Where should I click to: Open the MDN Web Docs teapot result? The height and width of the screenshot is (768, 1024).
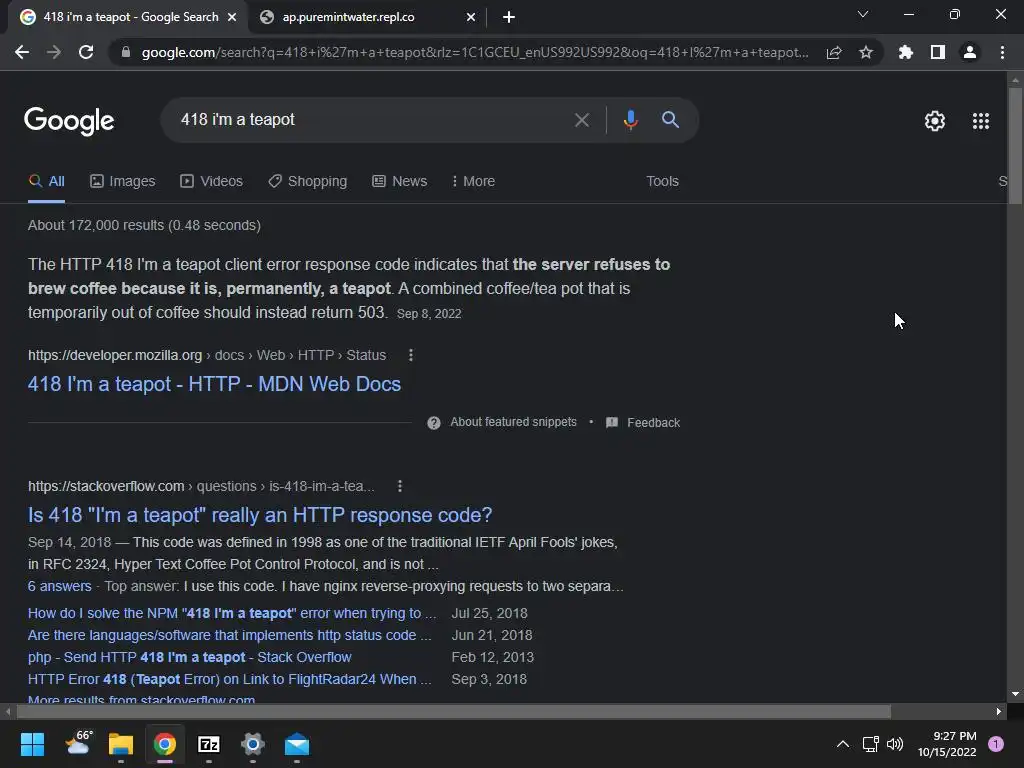(x=214, y=384)
